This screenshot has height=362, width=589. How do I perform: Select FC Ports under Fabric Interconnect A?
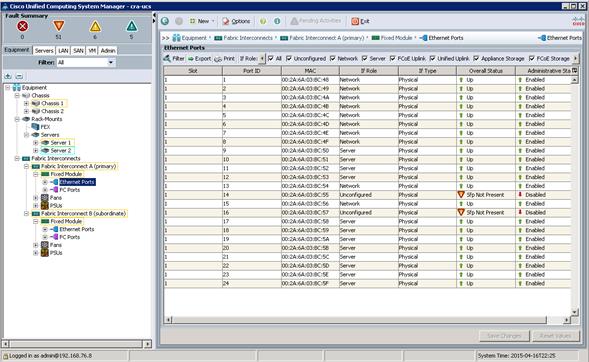coord(69,190)
